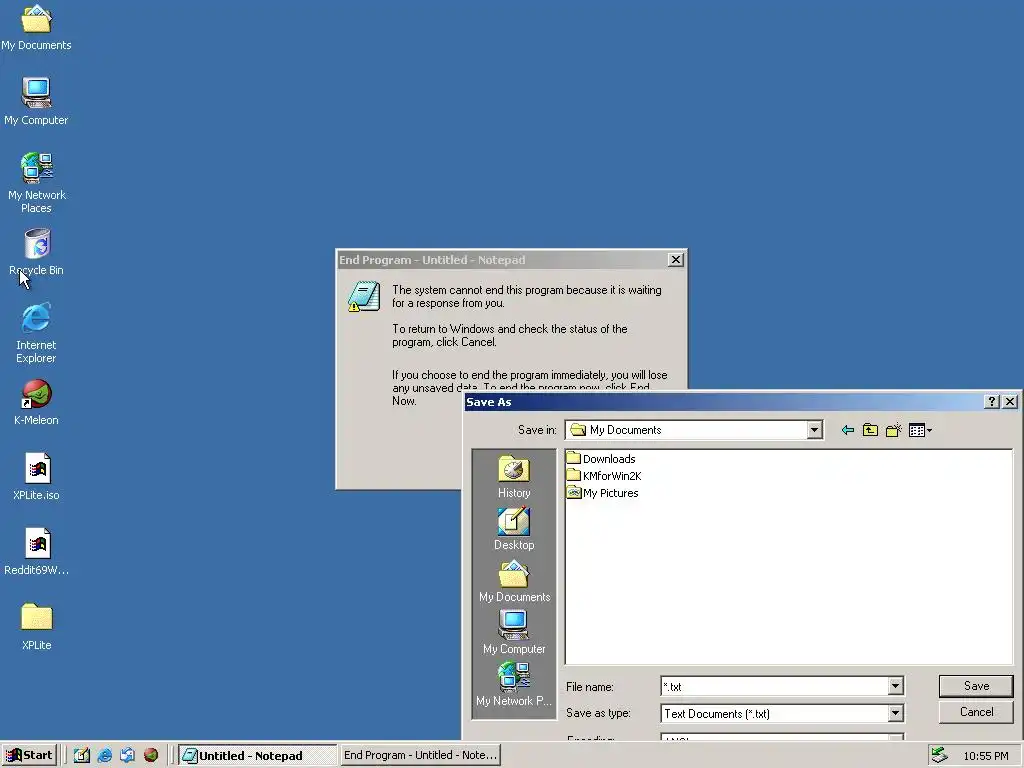Click the 10:55 PM clock
This screenshot has height=768, width=1024.
point(985,756)
